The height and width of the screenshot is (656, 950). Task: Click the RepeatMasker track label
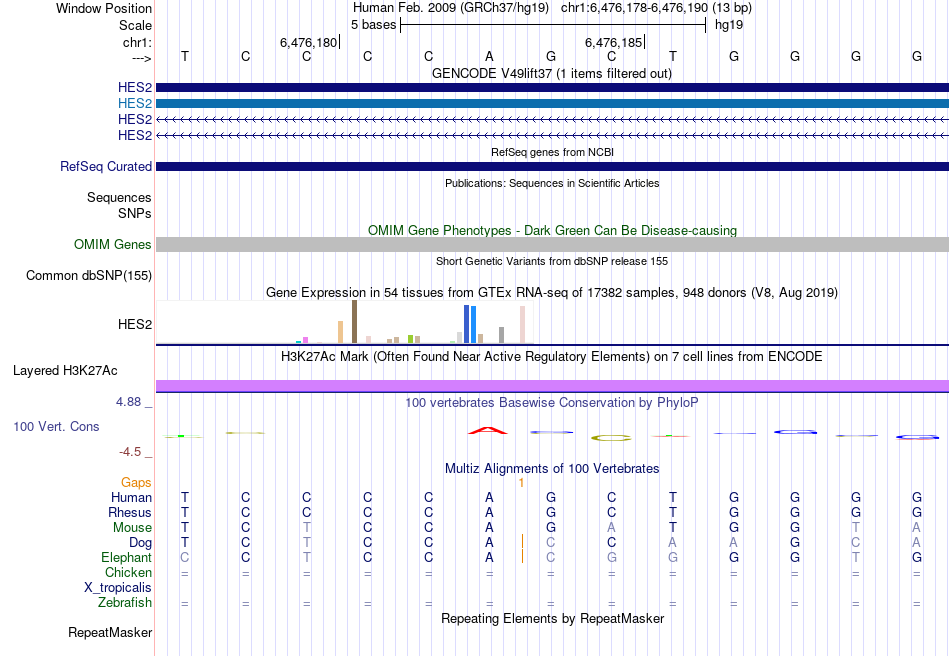[110, 632]
